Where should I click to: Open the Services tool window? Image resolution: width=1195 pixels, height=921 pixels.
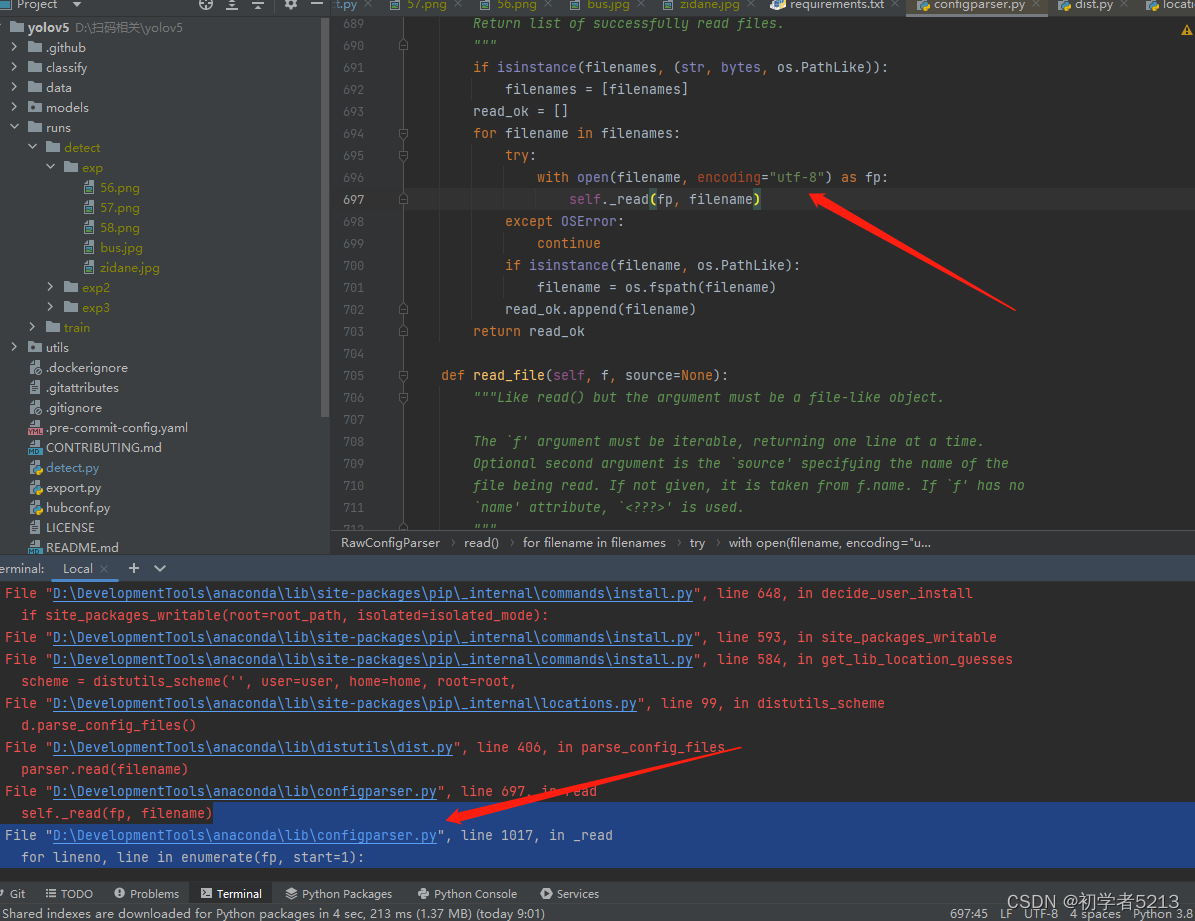(x=569, y=894)
